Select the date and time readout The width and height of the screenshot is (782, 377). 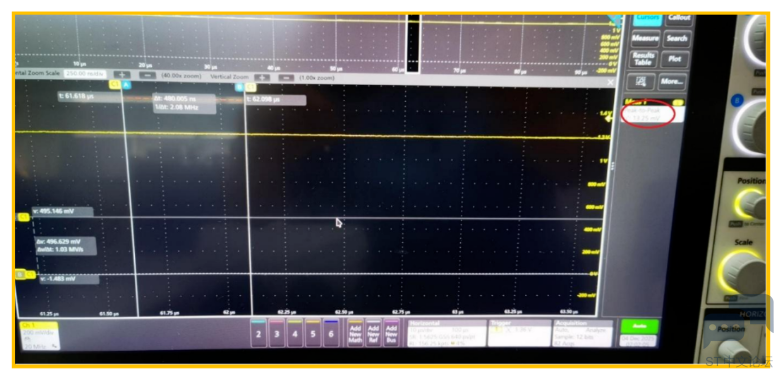(639, 341)
